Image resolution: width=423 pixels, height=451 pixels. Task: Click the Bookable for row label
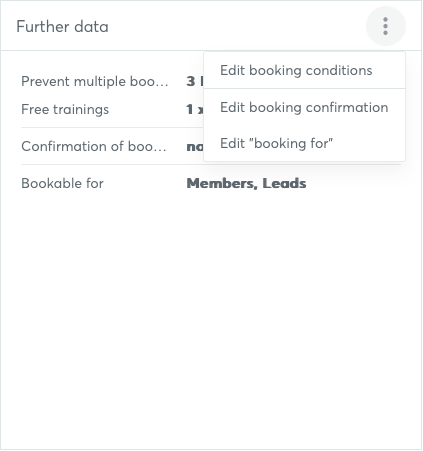point(62,183)
